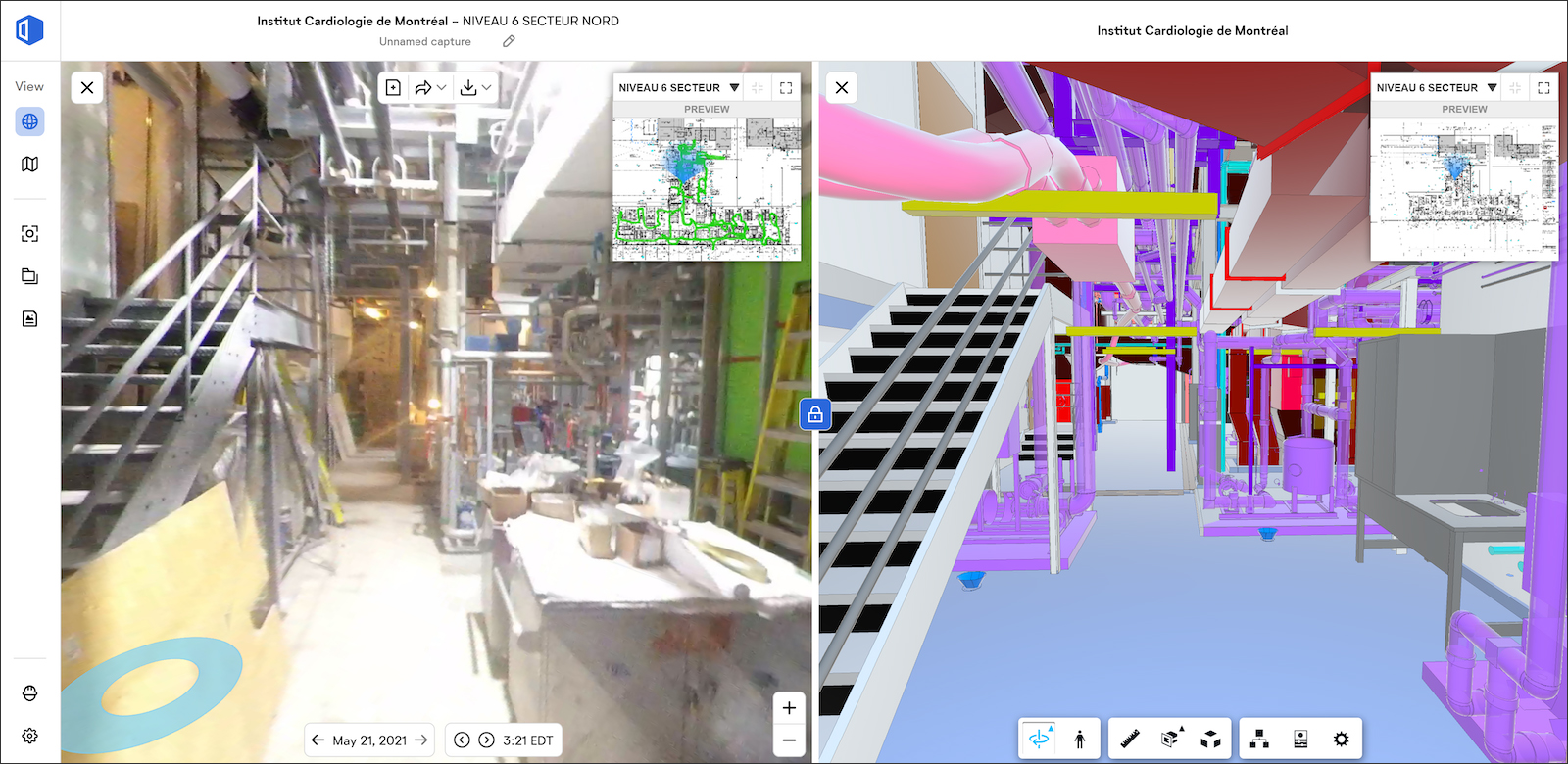Select the measure ruler tool
1568x764 pixels.
point(1130,739)
